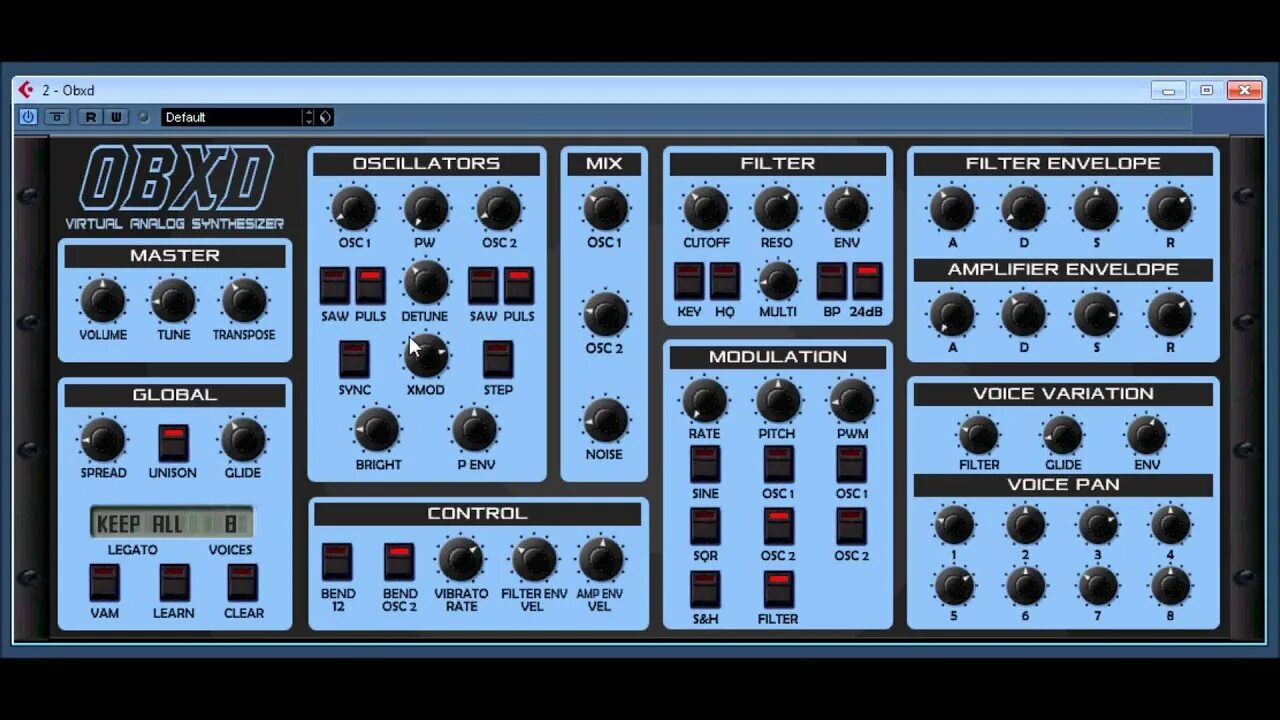
Task: Click the Filter Envelope A (attack) knob
Action: pyautogui.click(x=952, y=209)
